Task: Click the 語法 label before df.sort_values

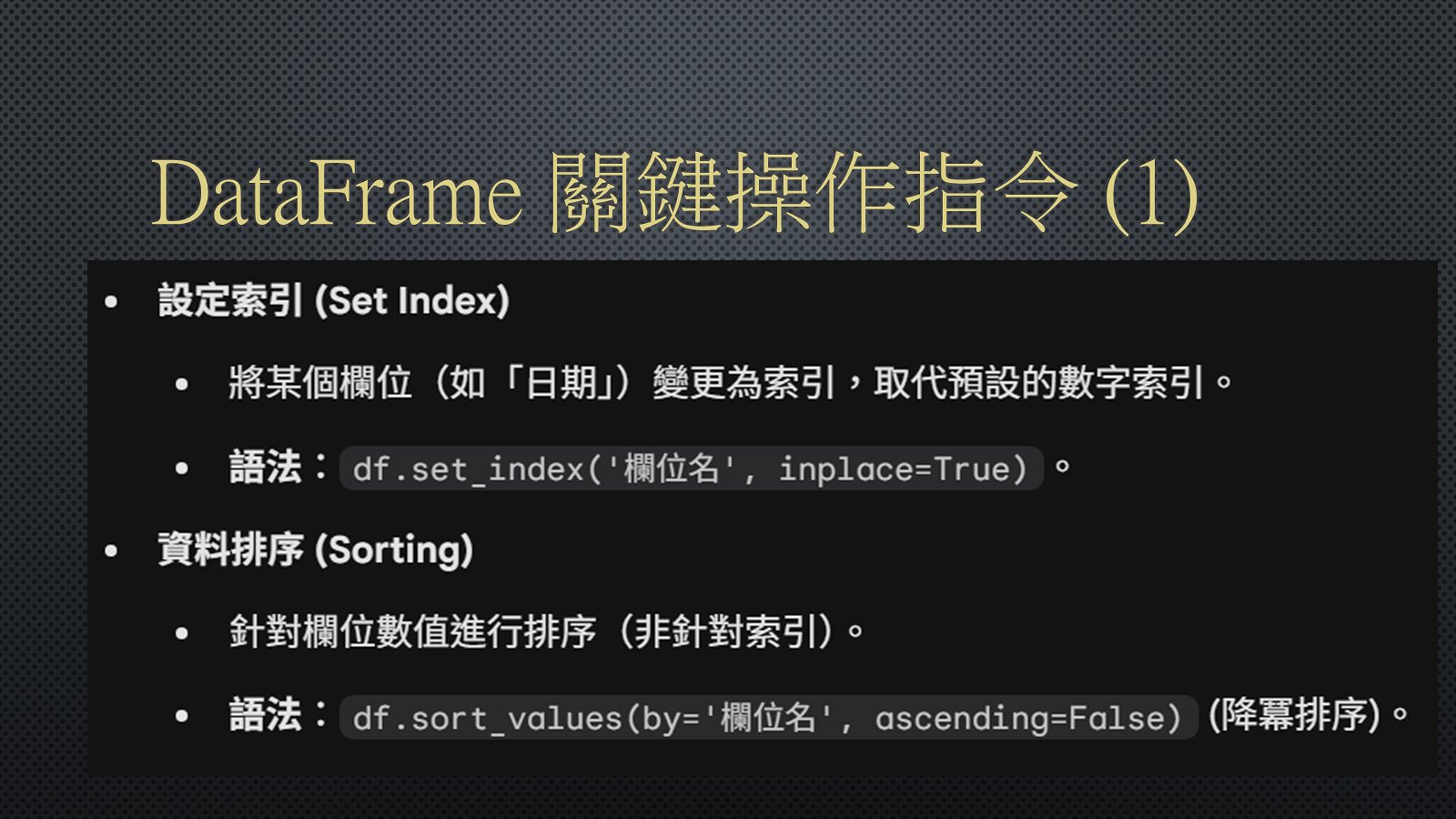Action: (x=266, y=715)
